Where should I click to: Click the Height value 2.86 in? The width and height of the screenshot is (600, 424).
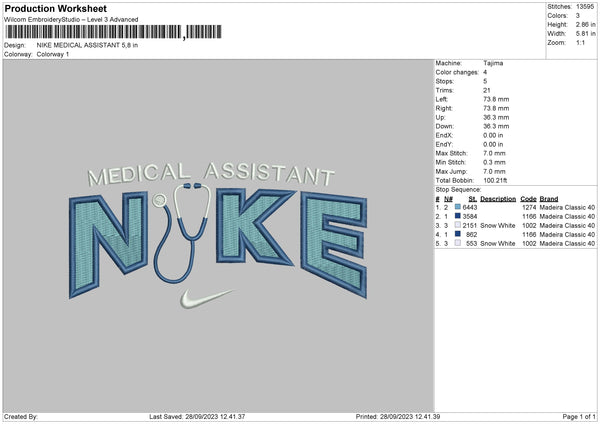(x=585, y=24)
